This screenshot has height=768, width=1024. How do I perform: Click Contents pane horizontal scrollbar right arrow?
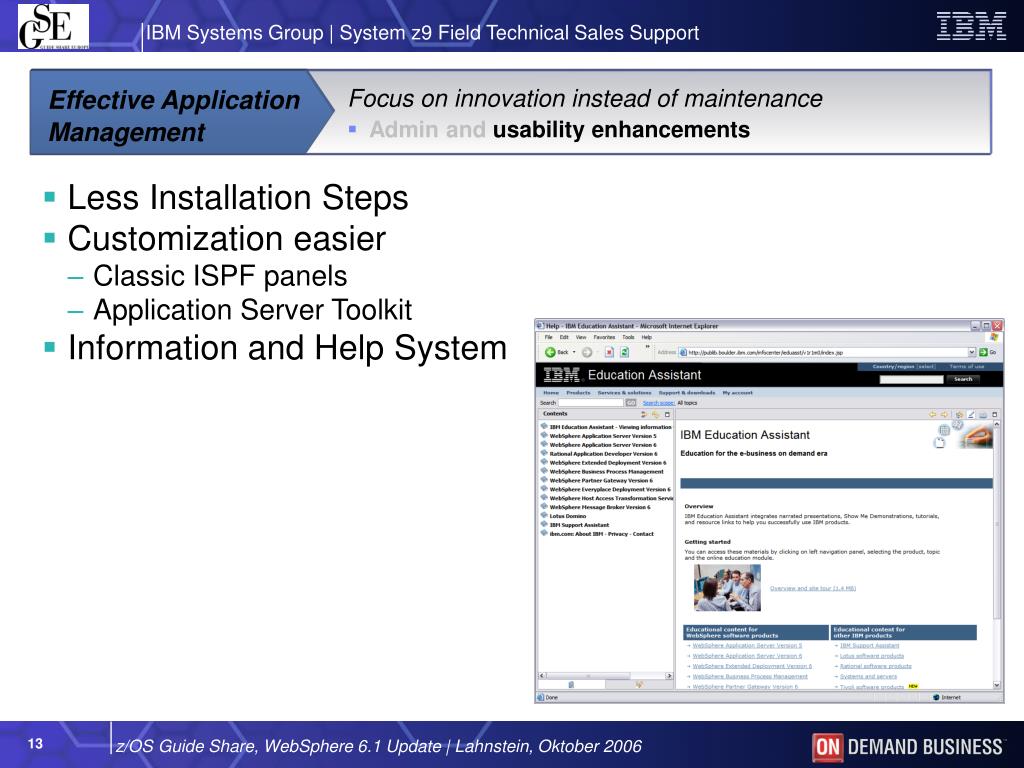(x=669, y=676)
